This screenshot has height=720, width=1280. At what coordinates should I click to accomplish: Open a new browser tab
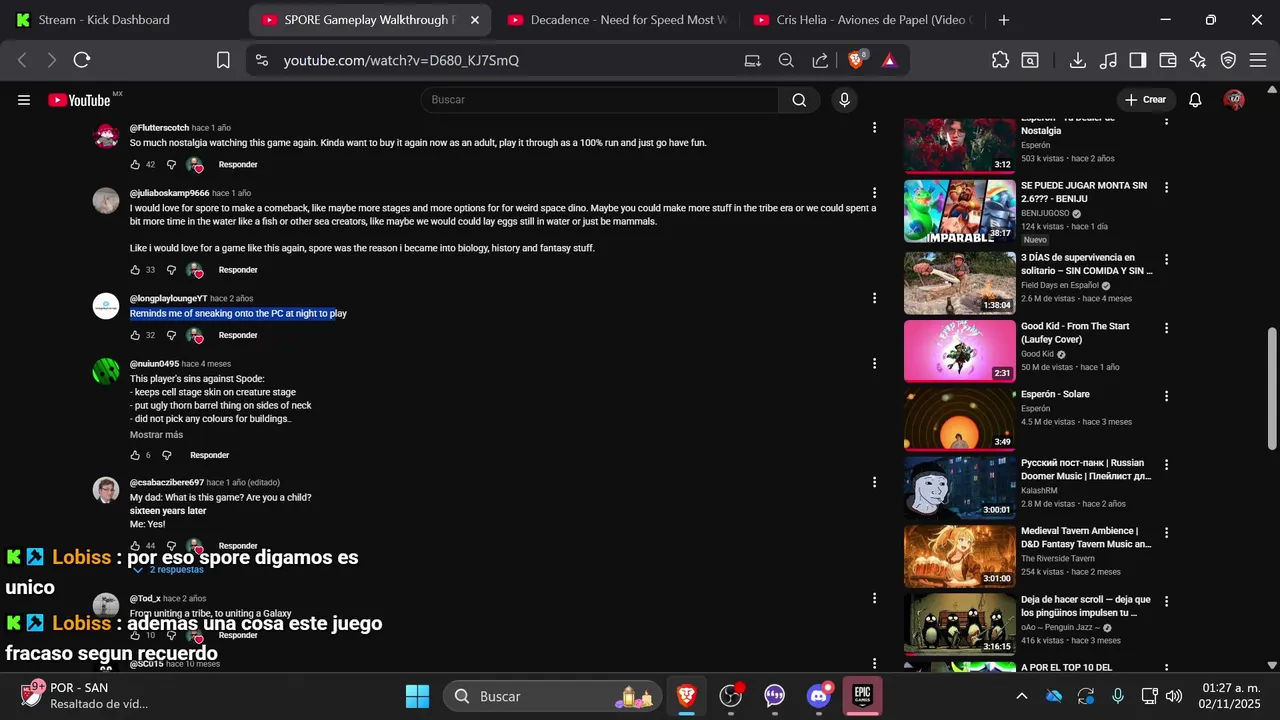[x=1004, y=20]
